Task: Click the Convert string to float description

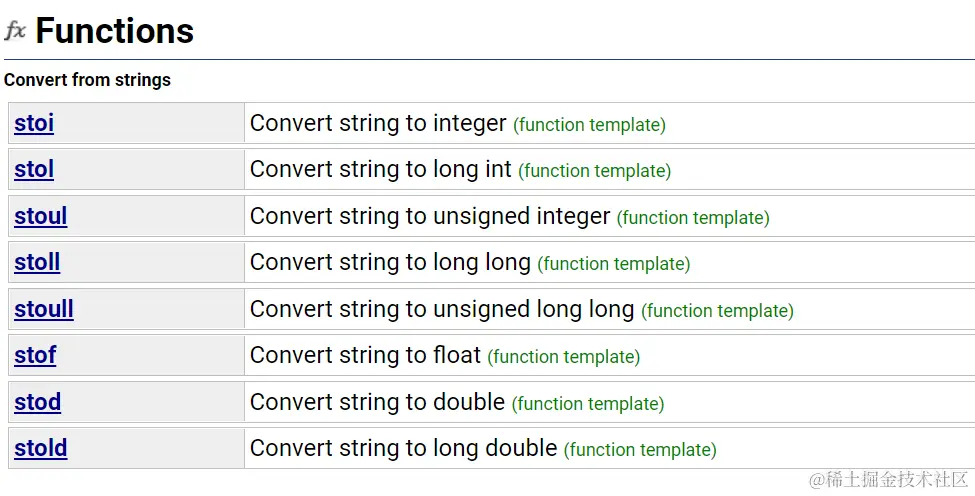Action: point(365,355)
